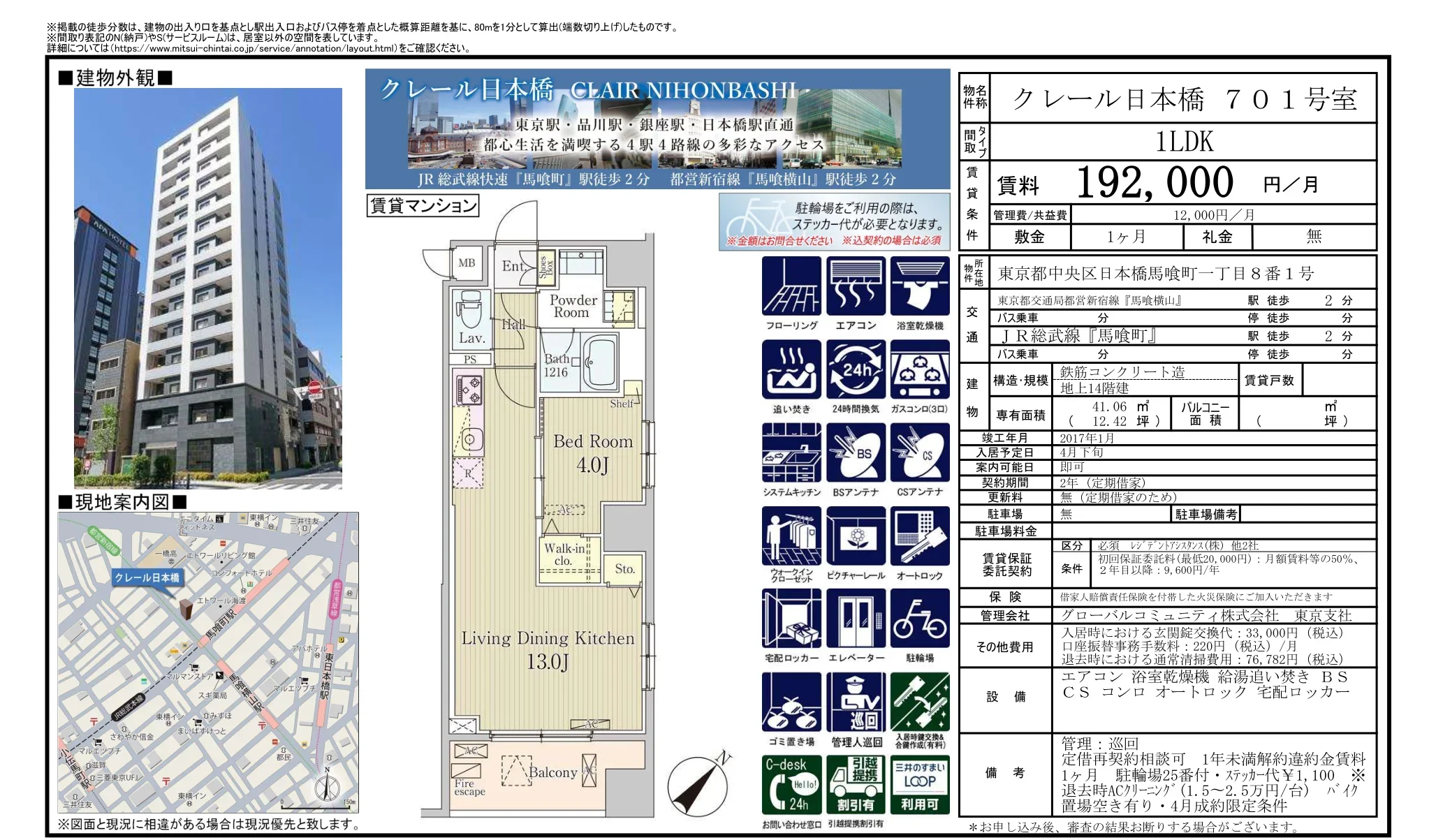1436x840 pixels.
Task: Click the C-desk 24h contact icon
Action: 791,785
